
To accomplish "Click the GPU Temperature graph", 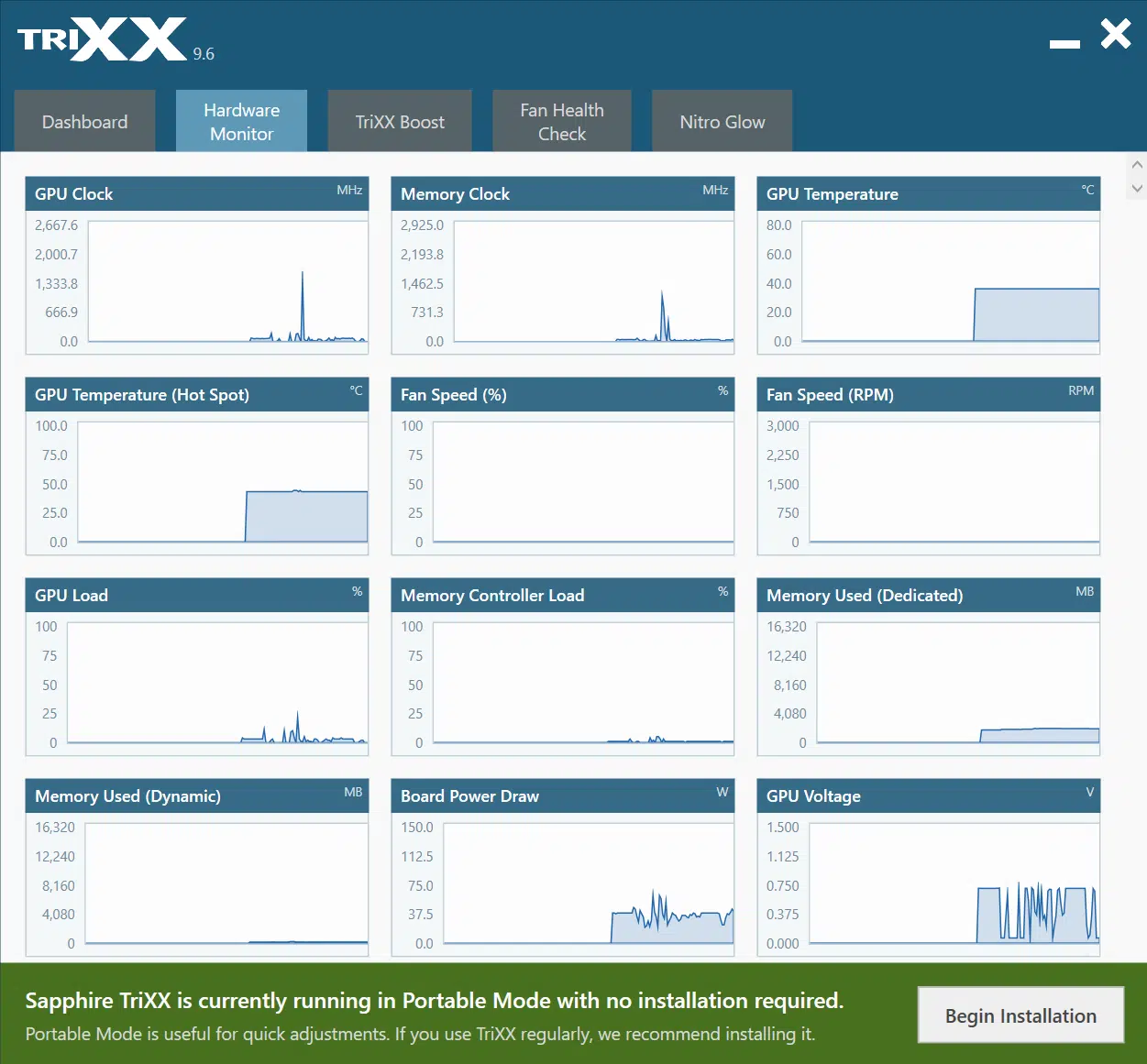I will point(950,281).
